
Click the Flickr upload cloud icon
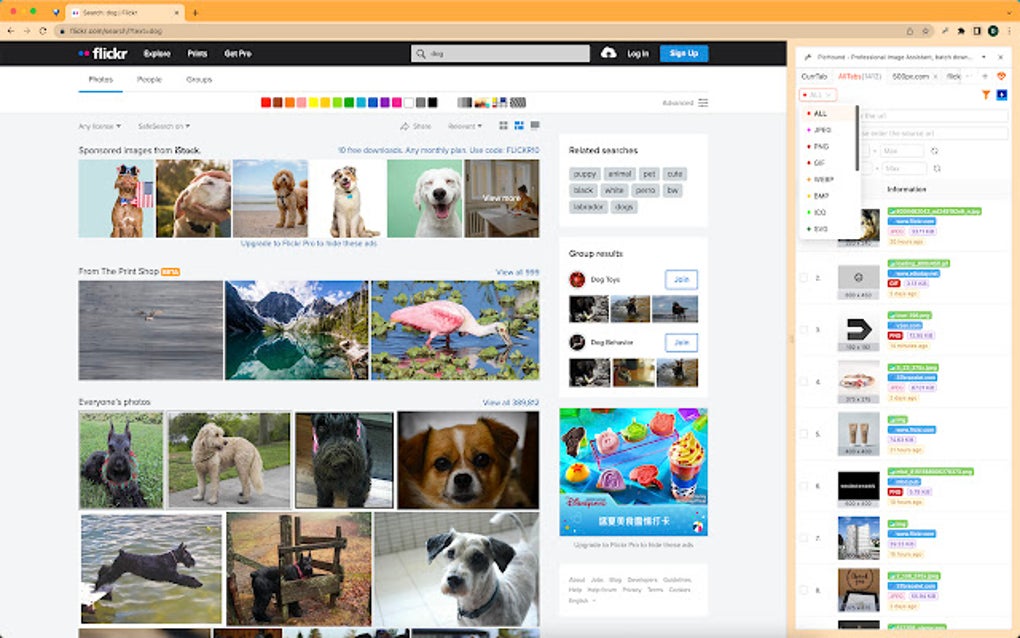pos(610,53)
